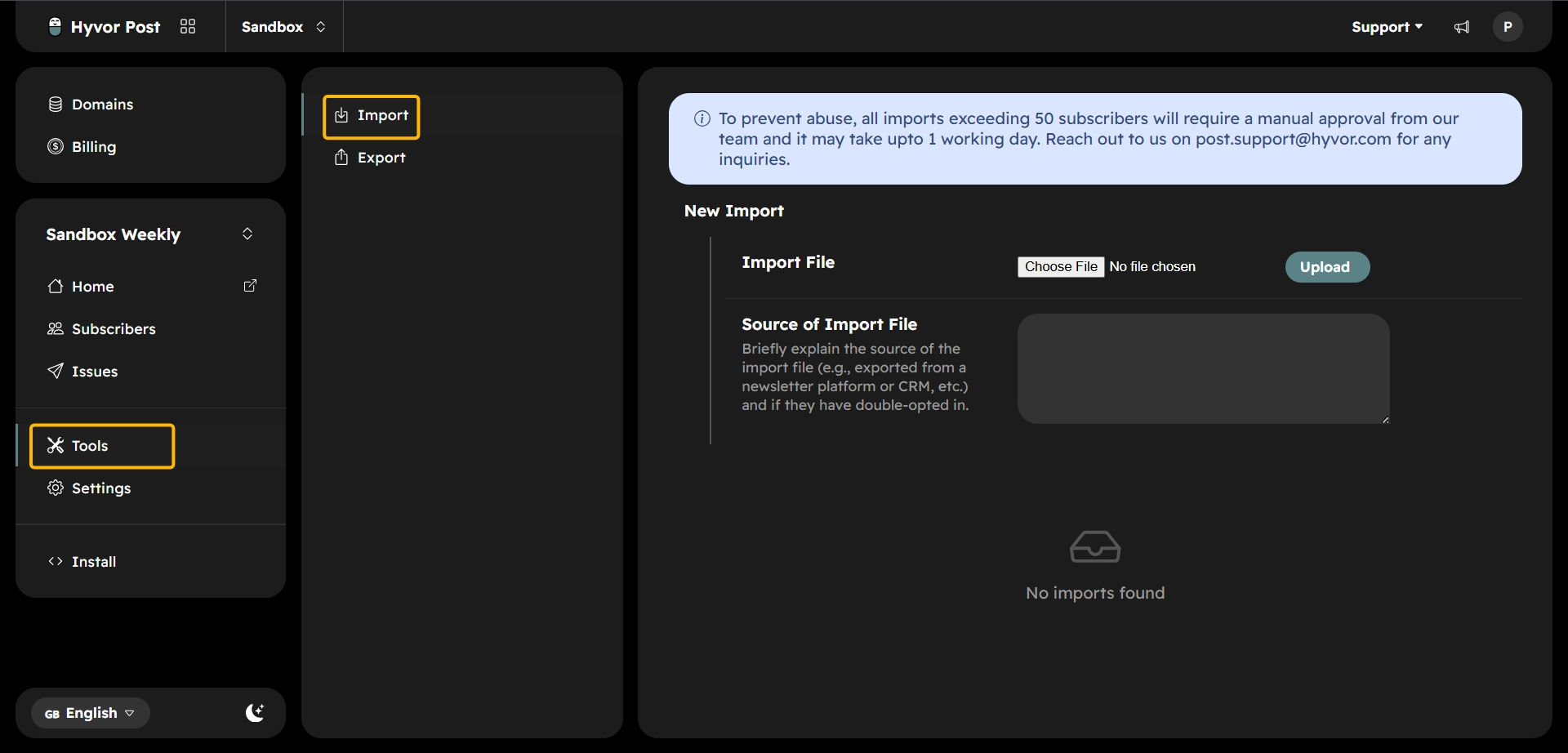This screenshot has width=1568, height=753.
Task: Click the Domains database icon
Action: pyautogui.click(x=56, y=105)
